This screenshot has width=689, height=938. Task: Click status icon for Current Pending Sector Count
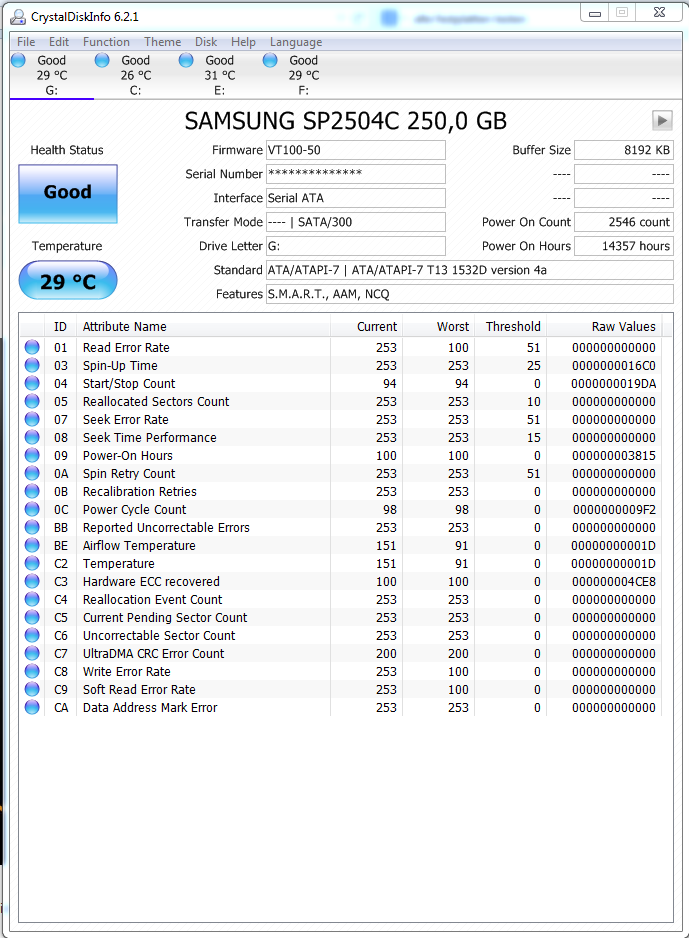click(x=32, y=617)
